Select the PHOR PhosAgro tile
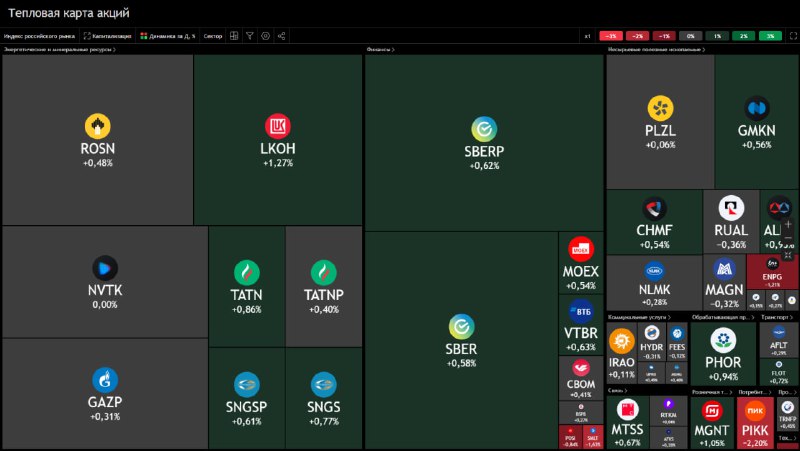 tap(723, 354)
